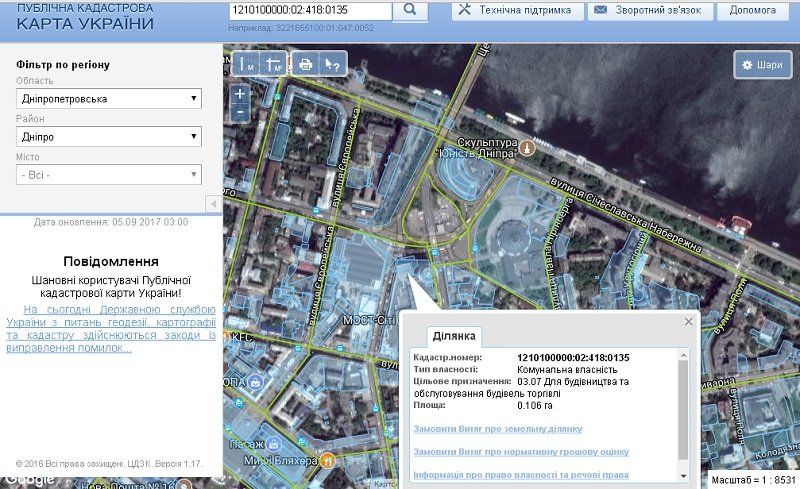Image resolution: width=800 pixels, height=489 pixels.
Task: Collapse the left sidebar panel arrow
Action: pyautogui.click(x=213, y=204)
